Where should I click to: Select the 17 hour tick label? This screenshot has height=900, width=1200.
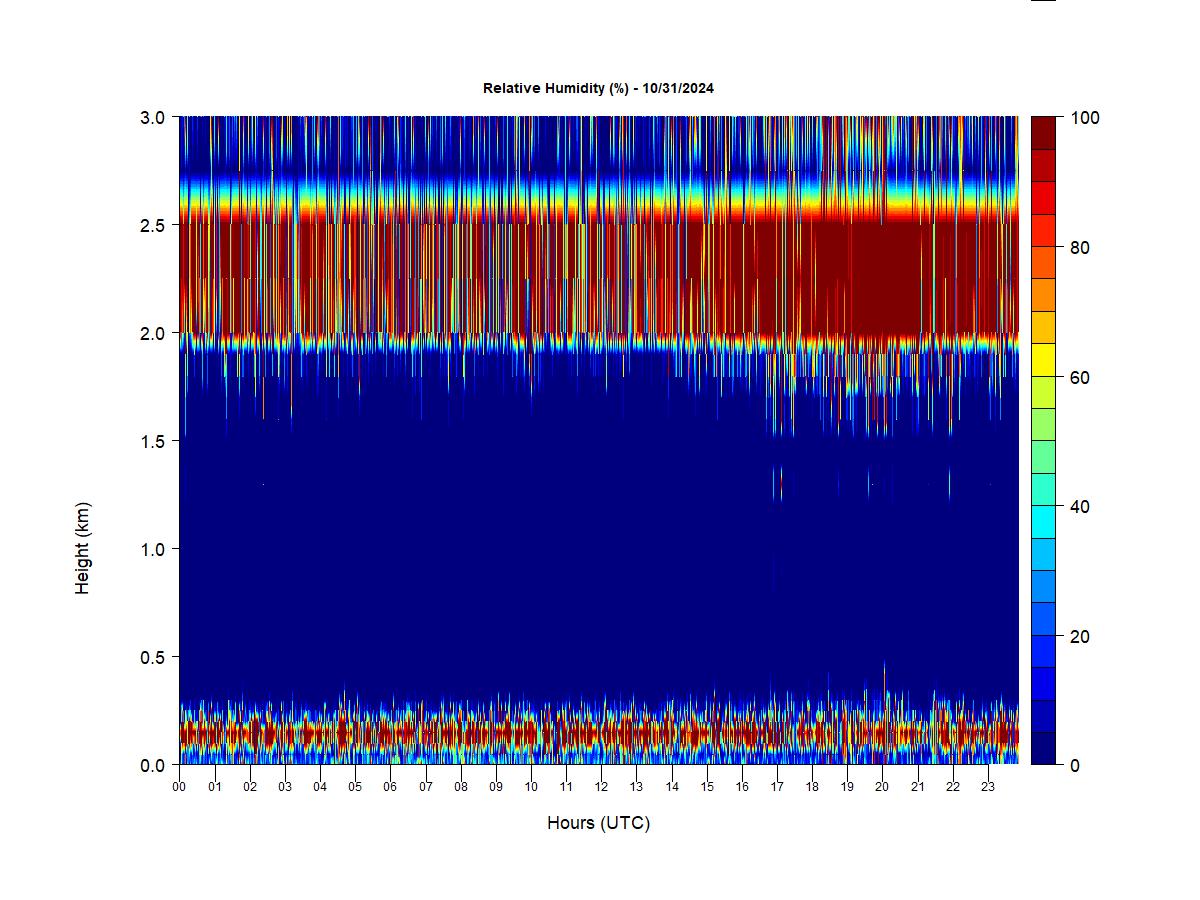pyautogui.click(x=777, y=787)
